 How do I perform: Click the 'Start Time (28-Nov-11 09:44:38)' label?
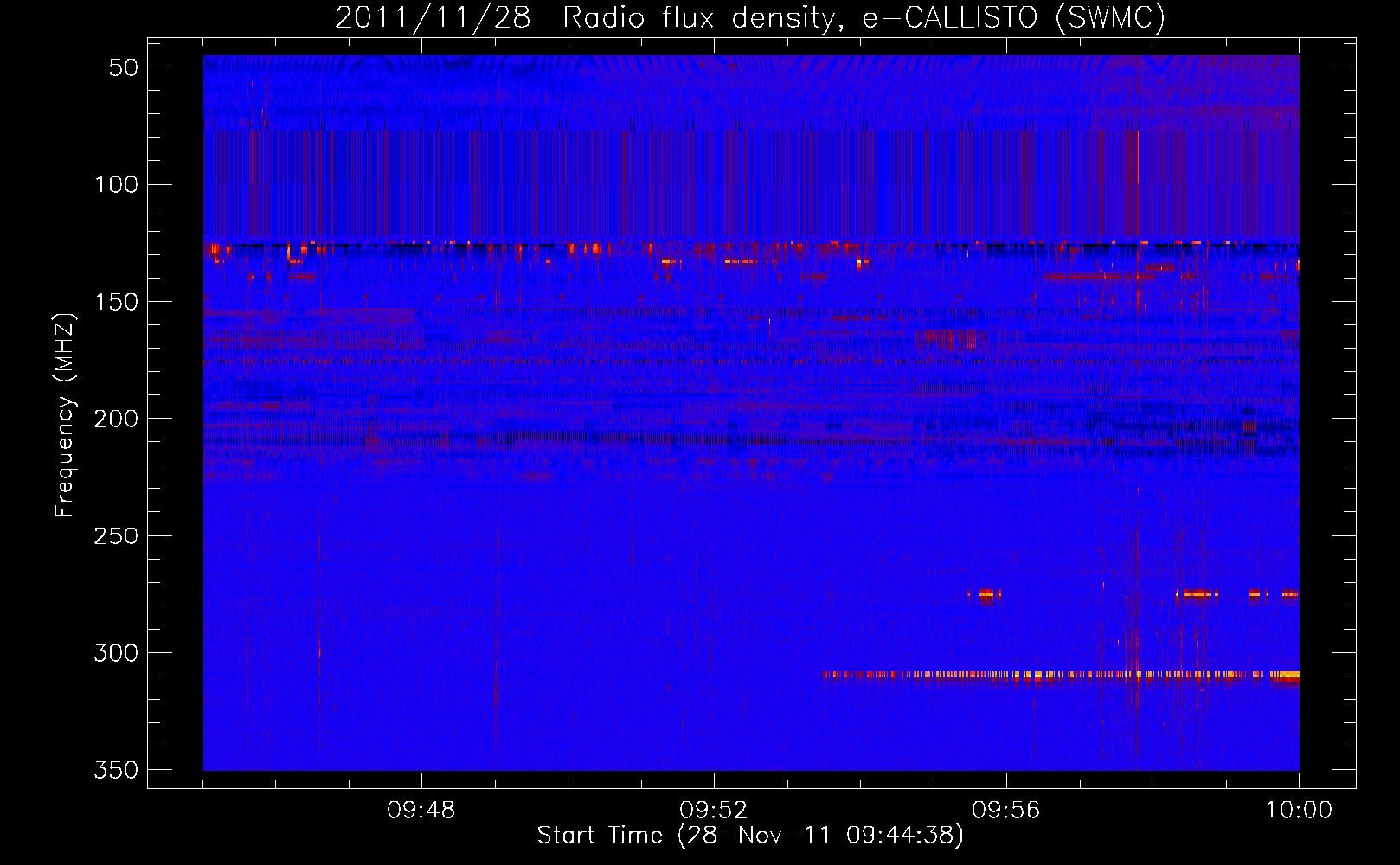750,836
